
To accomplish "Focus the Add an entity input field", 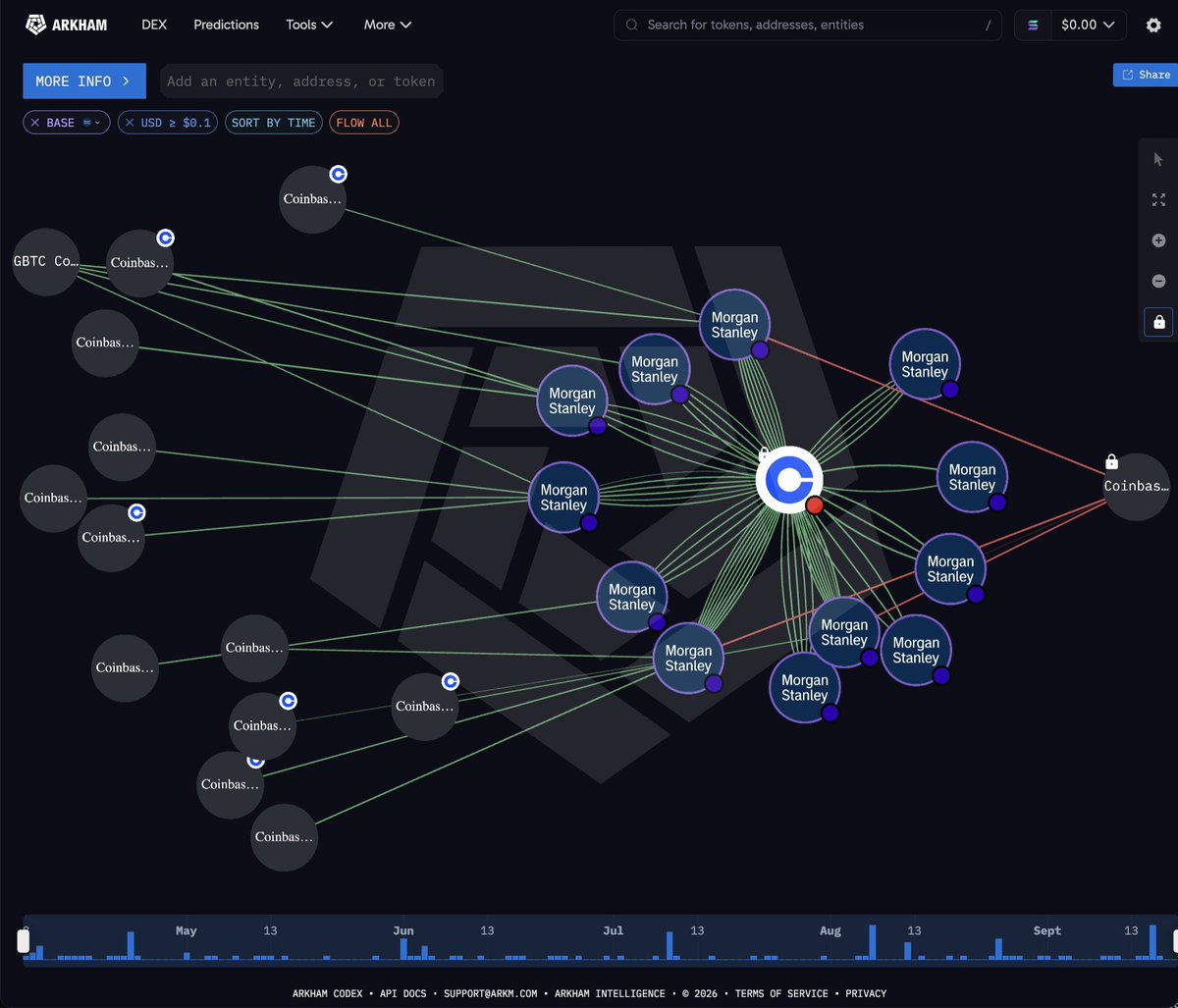I will (300, 81).
